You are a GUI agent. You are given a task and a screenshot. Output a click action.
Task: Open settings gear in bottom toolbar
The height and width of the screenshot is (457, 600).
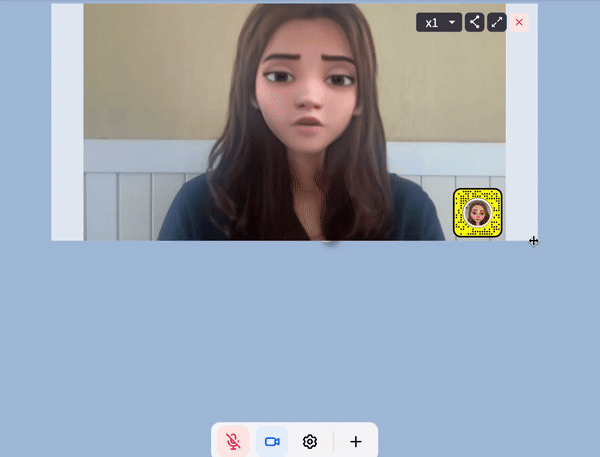coord(310,441)
